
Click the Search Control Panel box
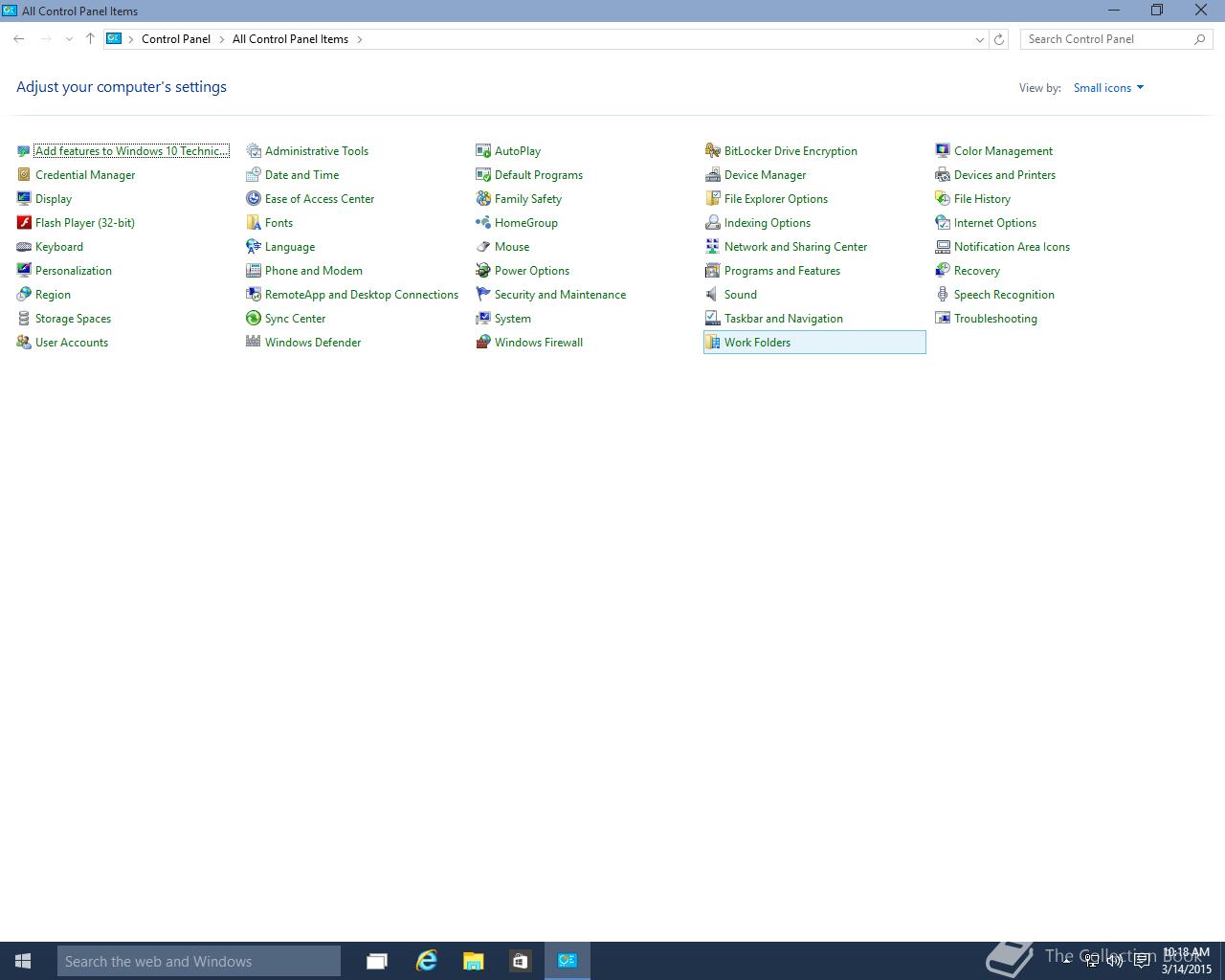click(1116, 39)
